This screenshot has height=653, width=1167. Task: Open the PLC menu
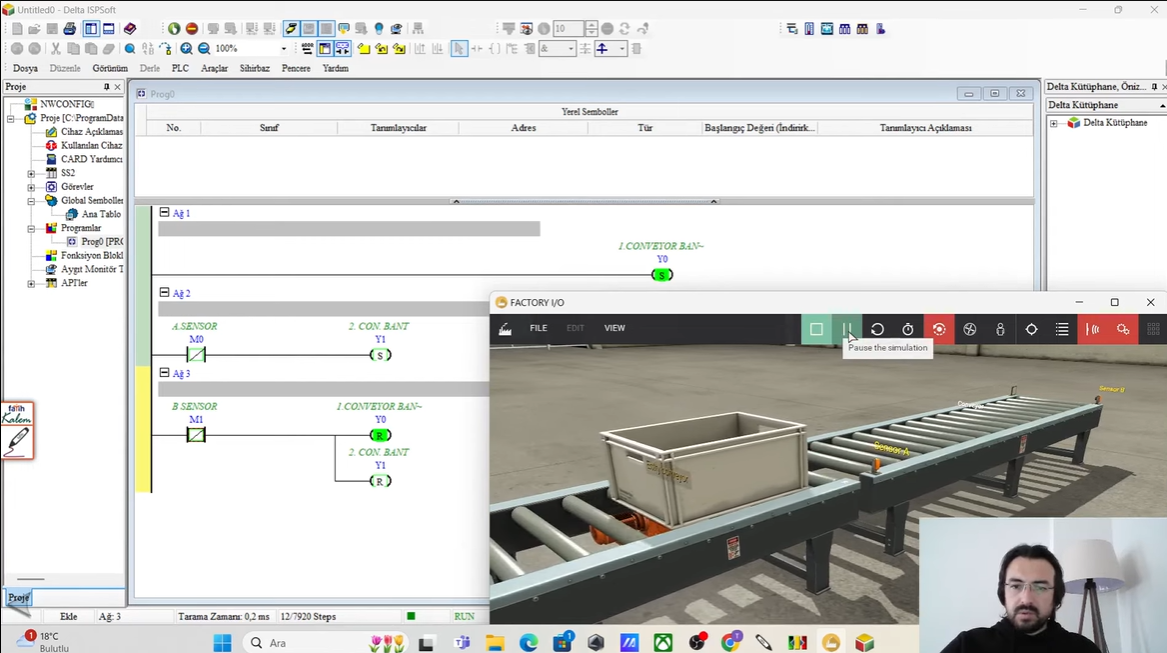pos(180,69)
